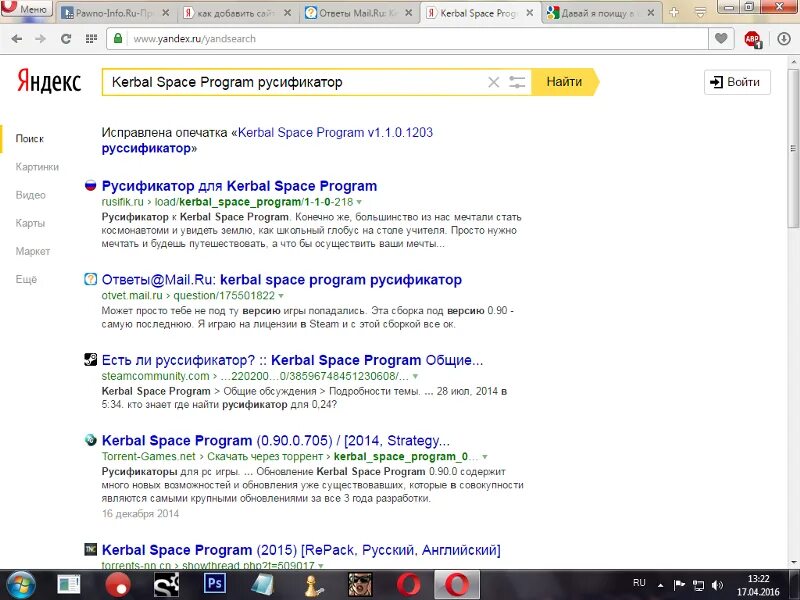Open Видео search category
Image resolution: width=800 pixels, height=600 pixels.
pos(31,195)
